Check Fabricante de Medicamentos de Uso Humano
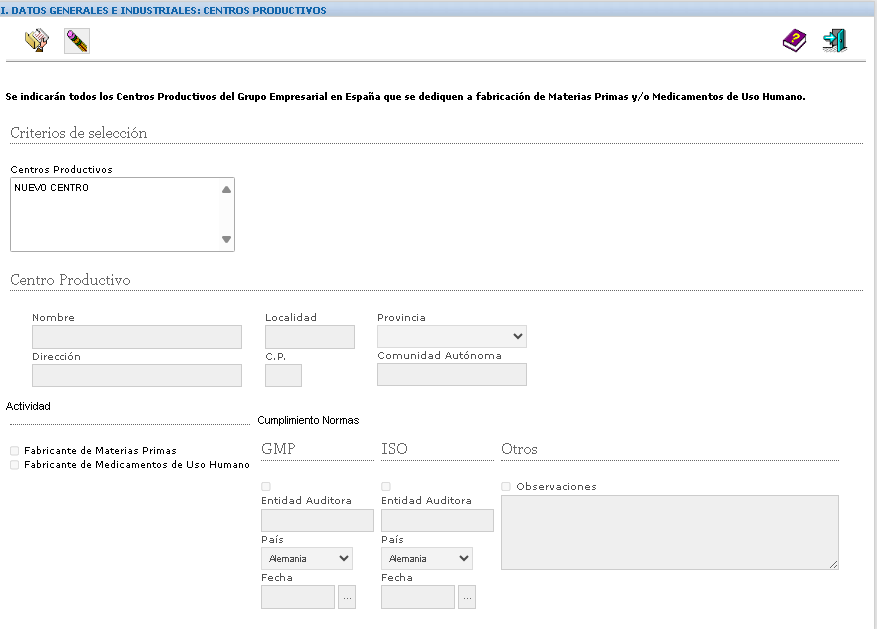The height and width of the screenshot is (629, 877). [14, 465]
